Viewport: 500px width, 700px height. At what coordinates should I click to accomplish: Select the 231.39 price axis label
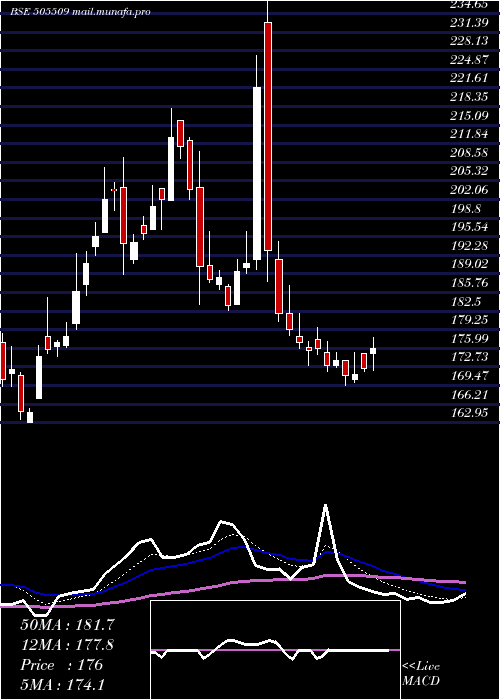coord(469,22)
